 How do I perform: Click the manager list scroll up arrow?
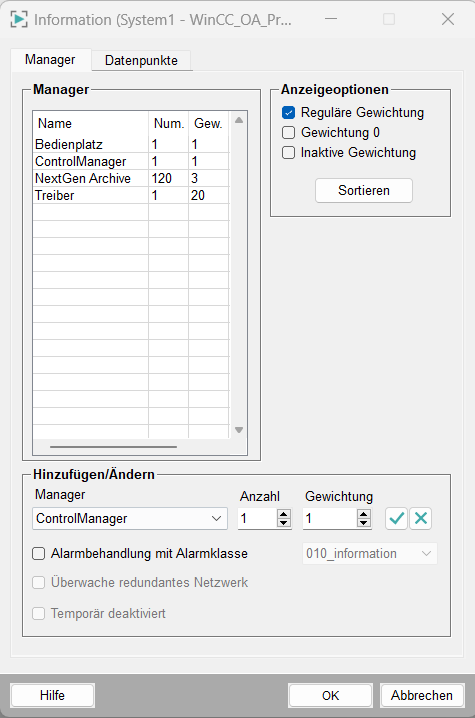239,120
